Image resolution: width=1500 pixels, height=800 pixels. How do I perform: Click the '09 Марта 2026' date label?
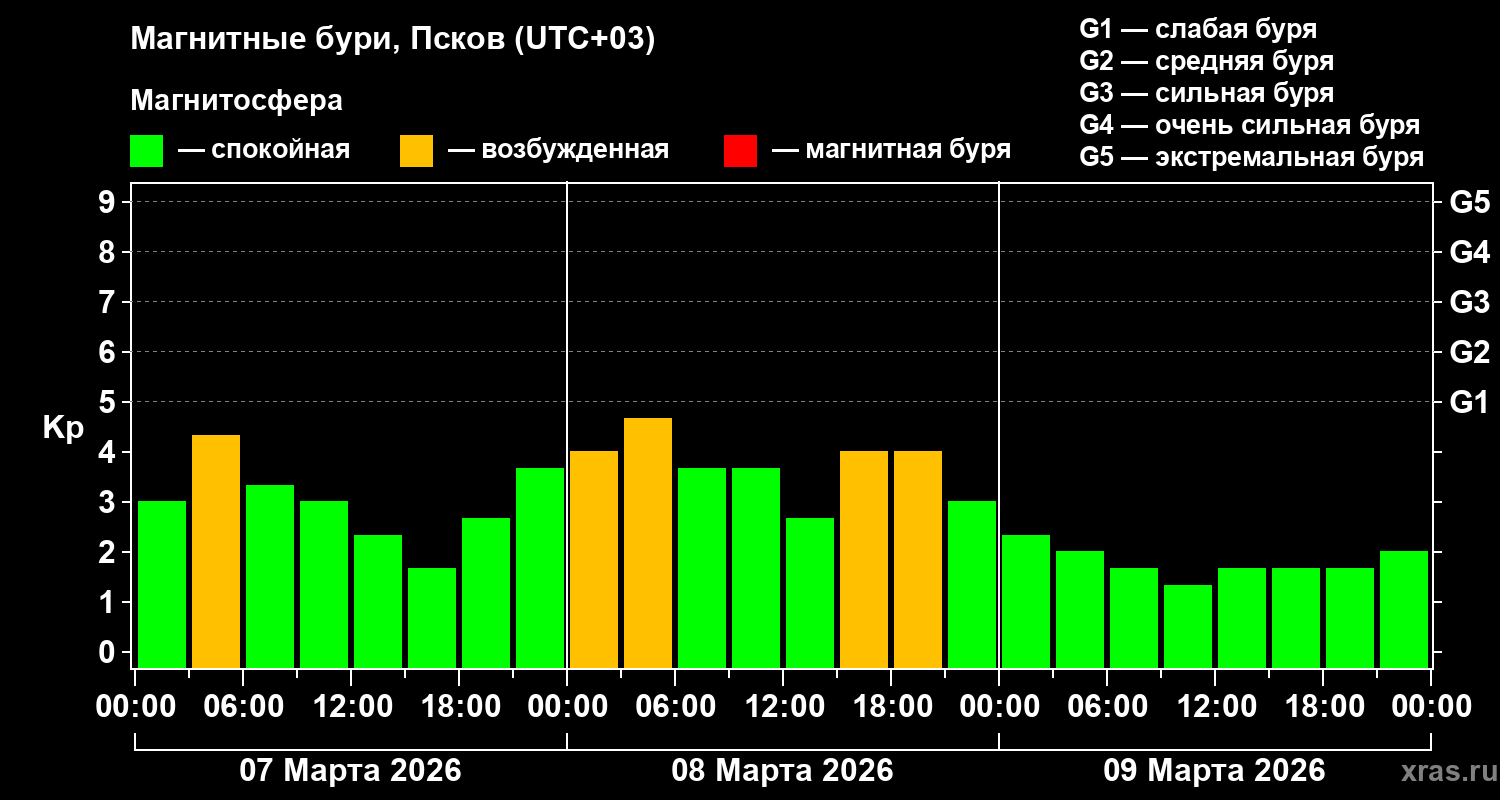[x=1215, y=771]
